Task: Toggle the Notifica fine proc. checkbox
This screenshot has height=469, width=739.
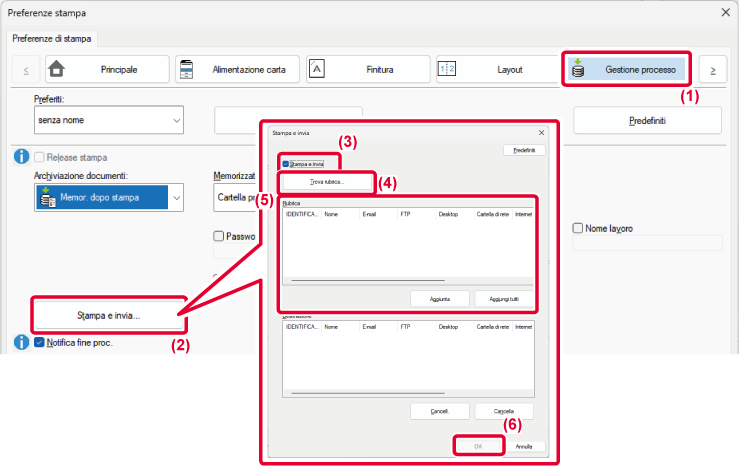Action: [40, 343]
